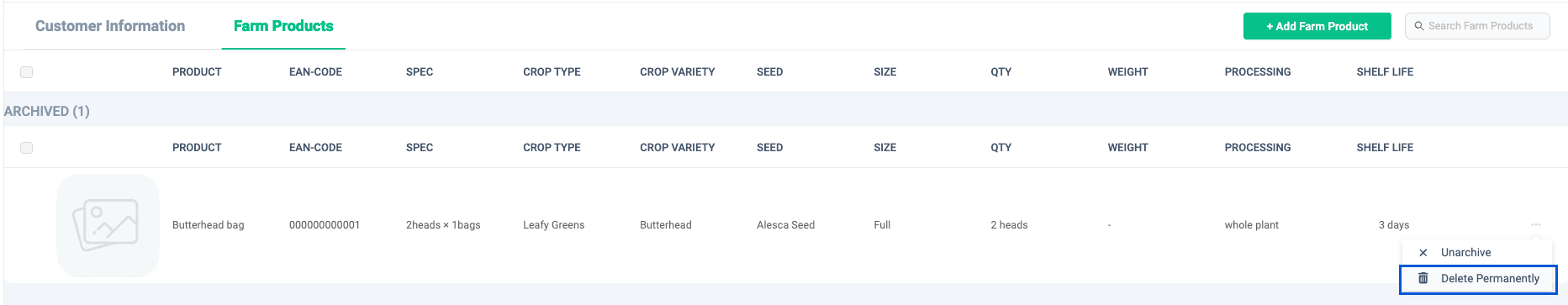This screenshot has width=1568, height=305.
Task: Click the magnifier icon in the search box
Action: (x=1419, y=26)
